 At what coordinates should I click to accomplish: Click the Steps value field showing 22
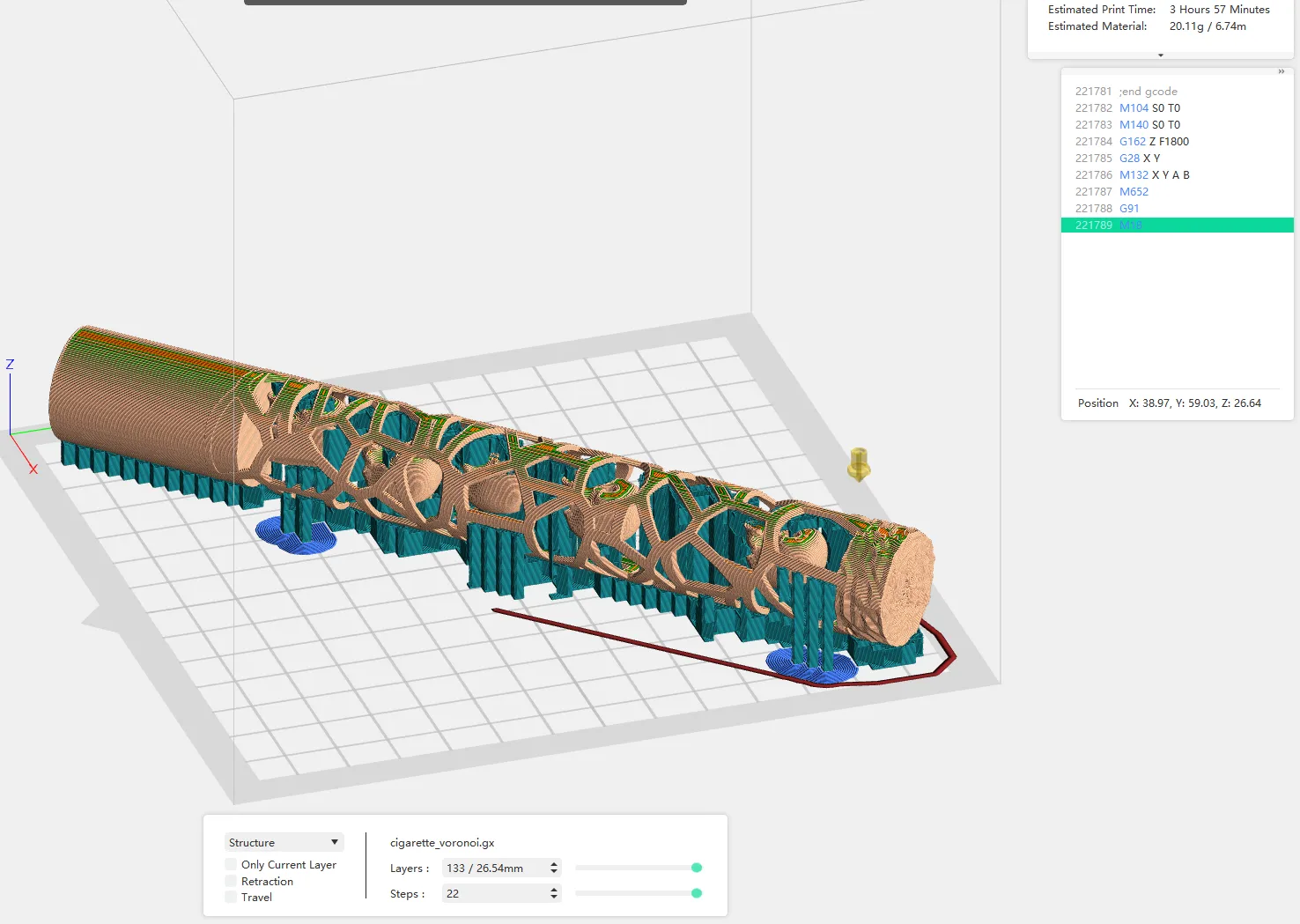click(493, 894)
